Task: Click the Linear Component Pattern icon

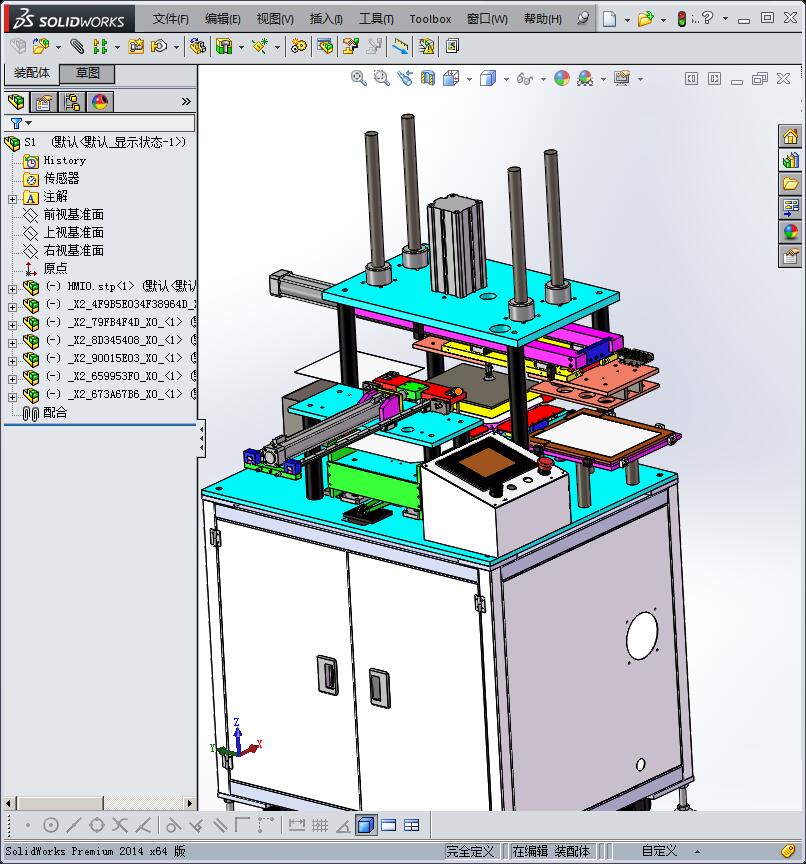Action: 100,46
